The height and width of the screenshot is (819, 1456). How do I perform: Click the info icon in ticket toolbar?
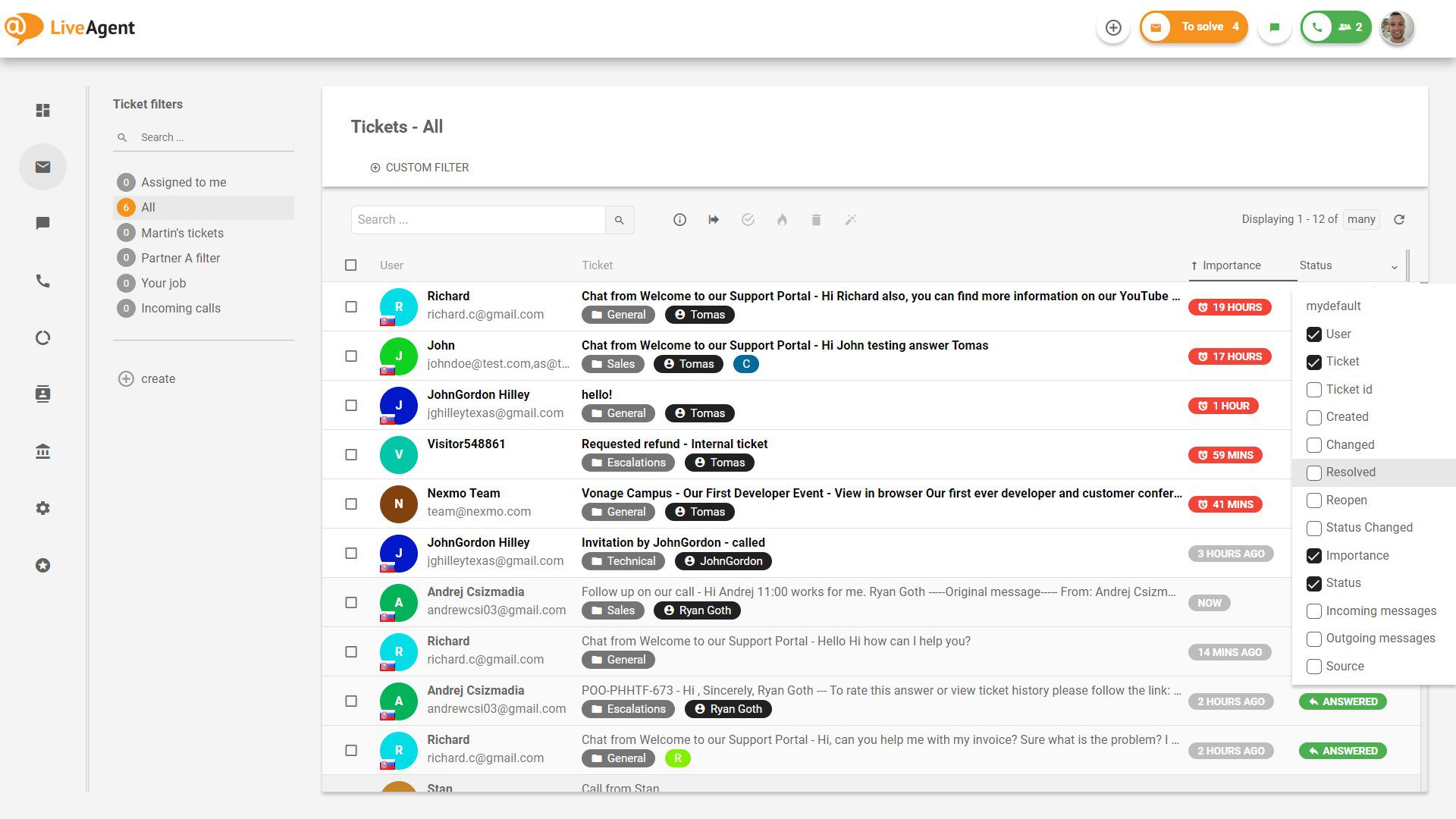(x=679, y=220)
